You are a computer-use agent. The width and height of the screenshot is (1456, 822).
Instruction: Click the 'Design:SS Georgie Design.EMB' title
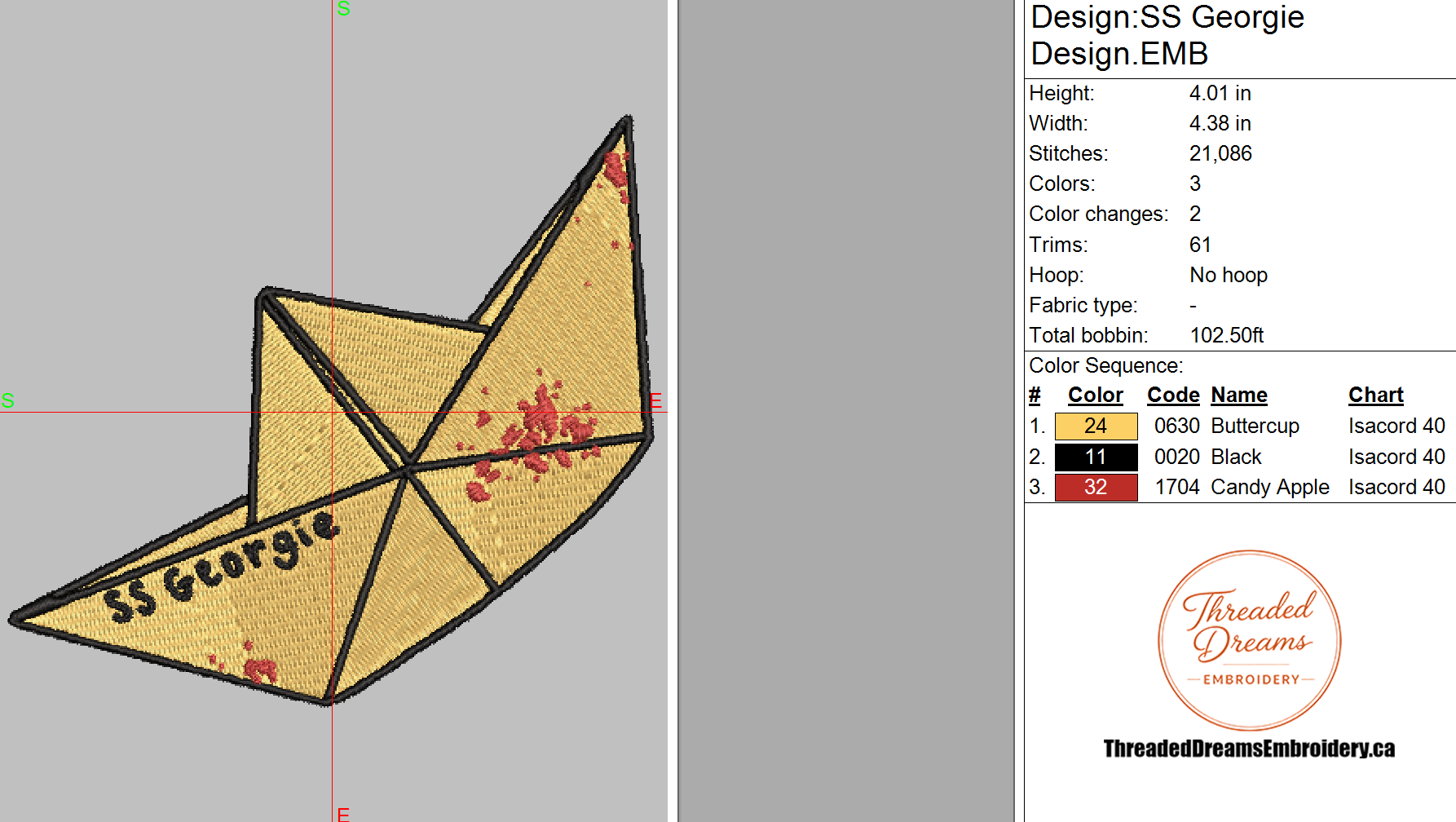point(1167,35)
